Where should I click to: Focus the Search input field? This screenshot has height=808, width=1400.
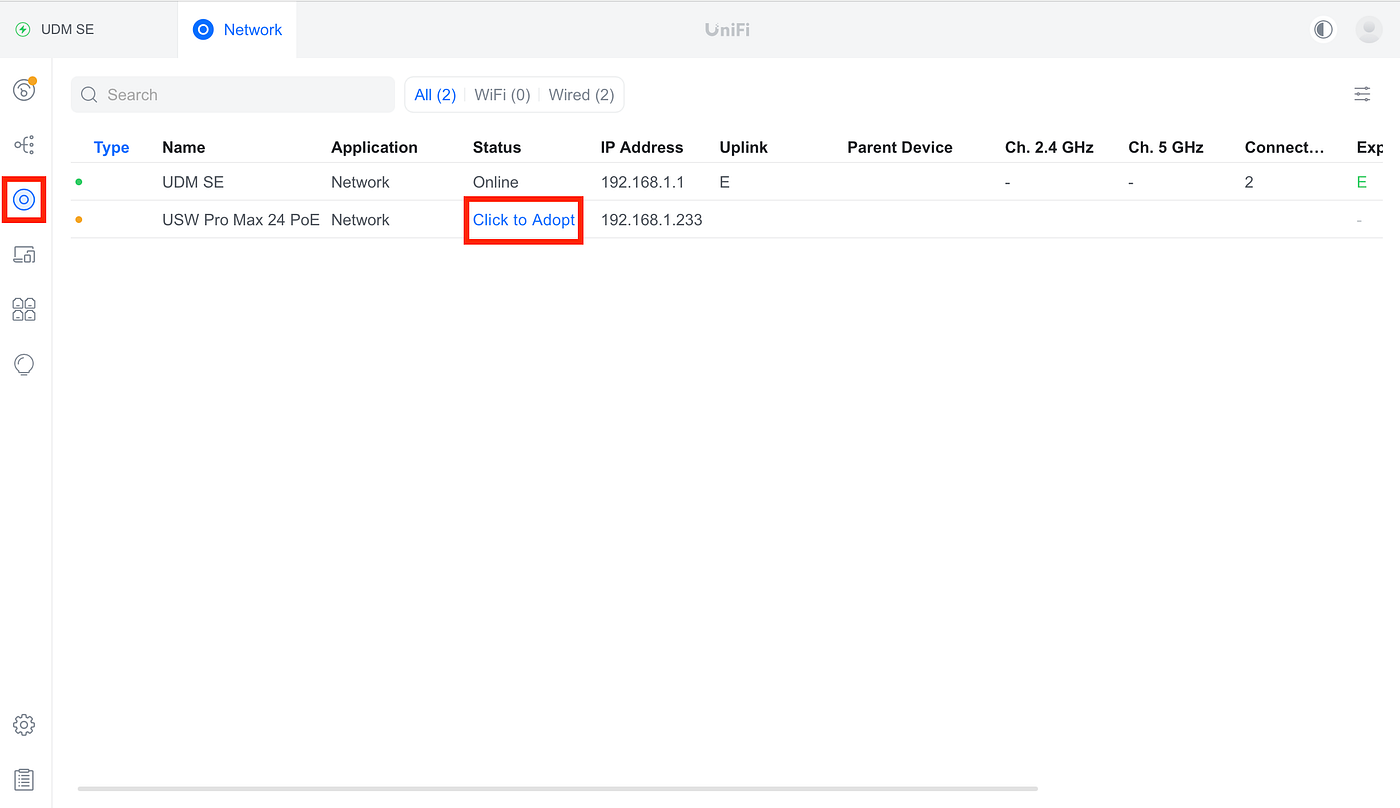(x=233, y=95)
